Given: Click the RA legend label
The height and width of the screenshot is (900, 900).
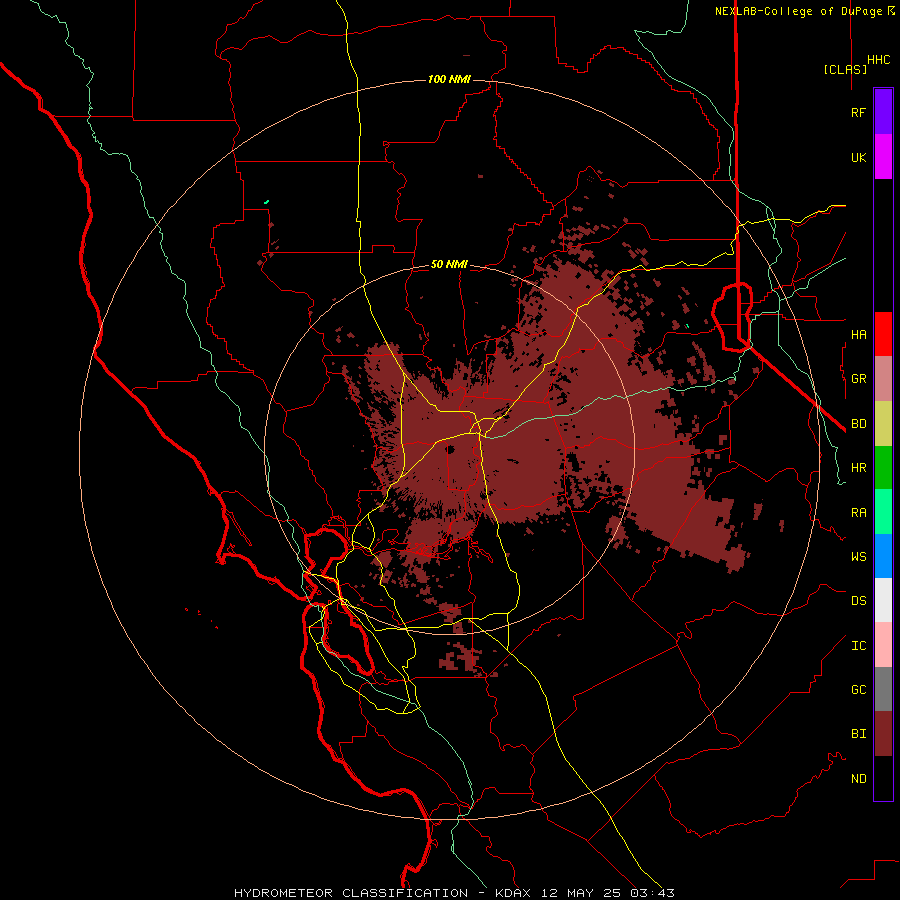Looking at the screenshot, I should tap(858, 513).
